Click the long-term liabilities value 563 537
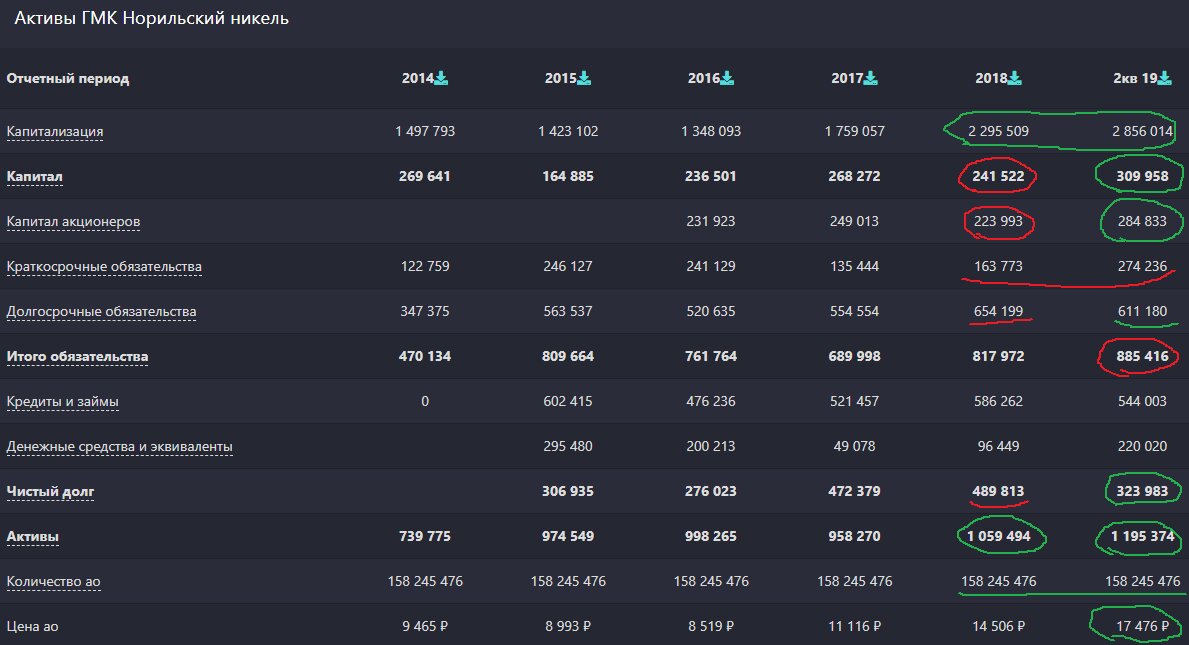1189x645 pixels. pos(568,311)
